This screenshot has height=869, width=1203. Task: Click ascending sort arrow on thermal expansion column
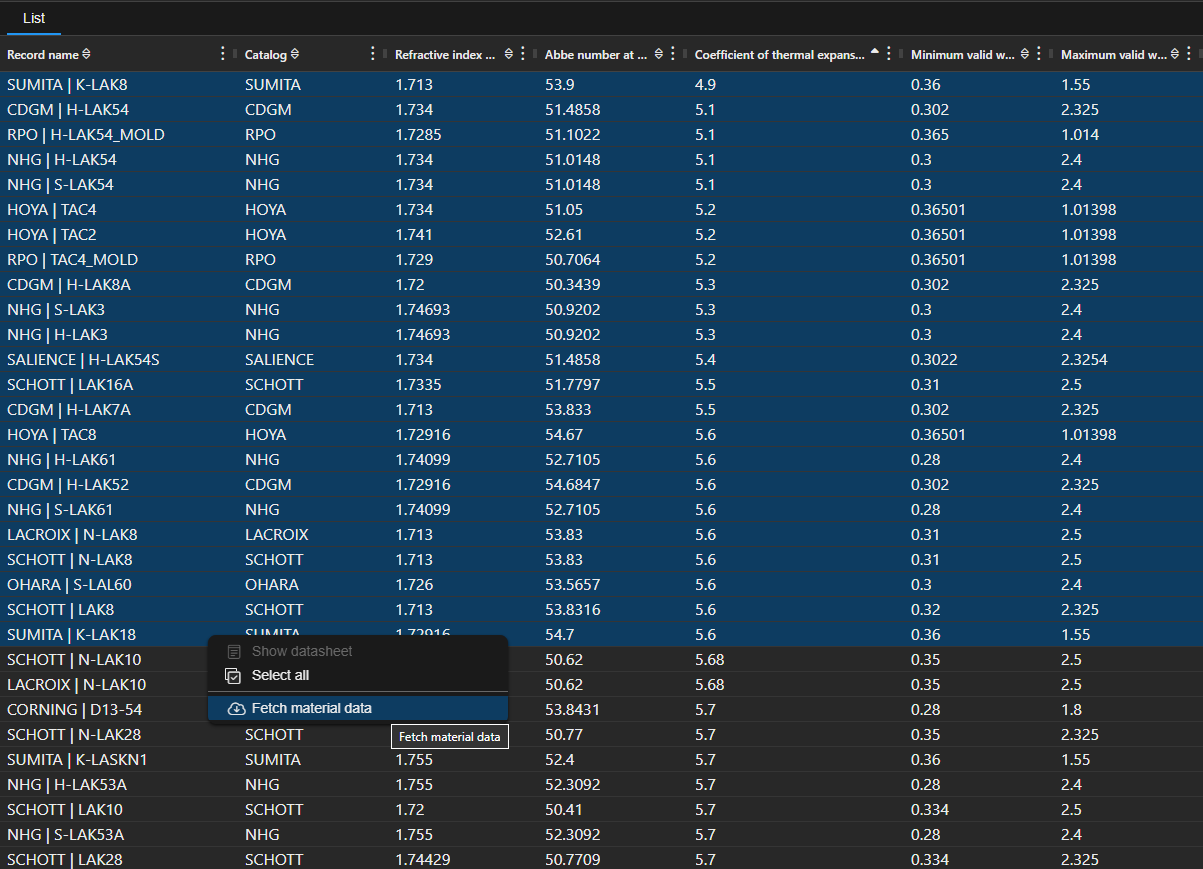875,52
